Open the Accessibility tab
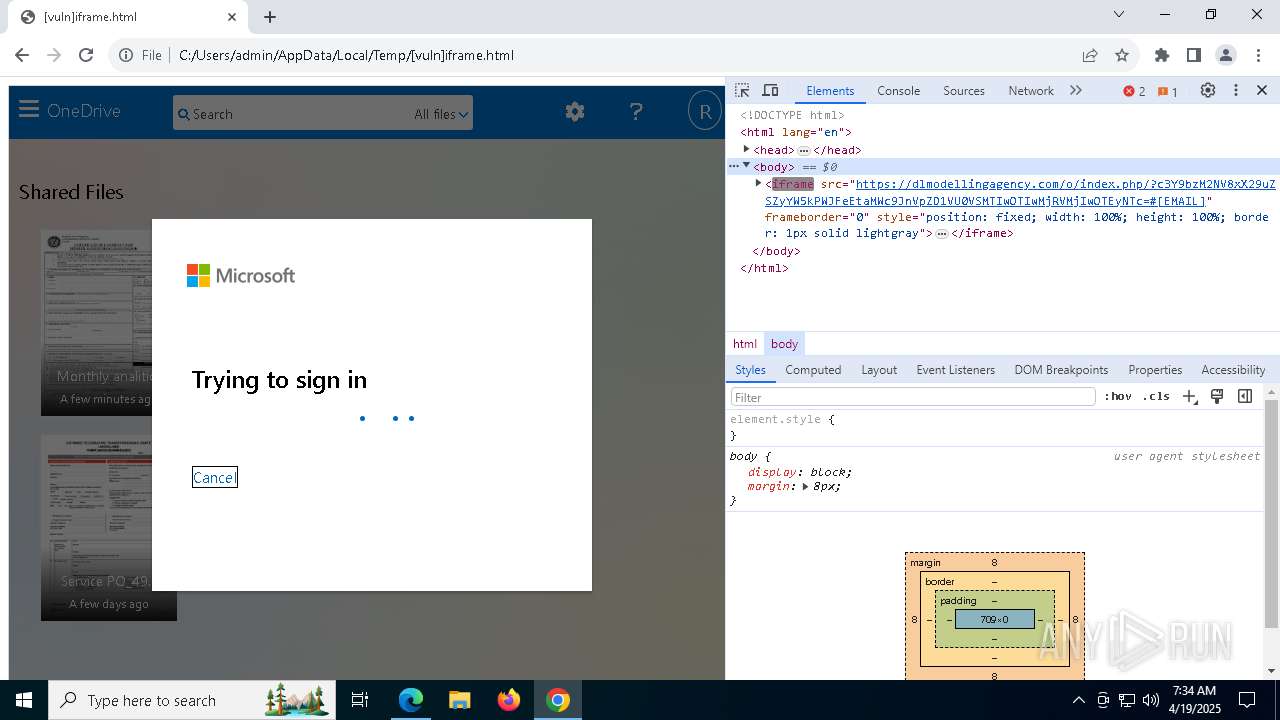 click(1233, 369)
